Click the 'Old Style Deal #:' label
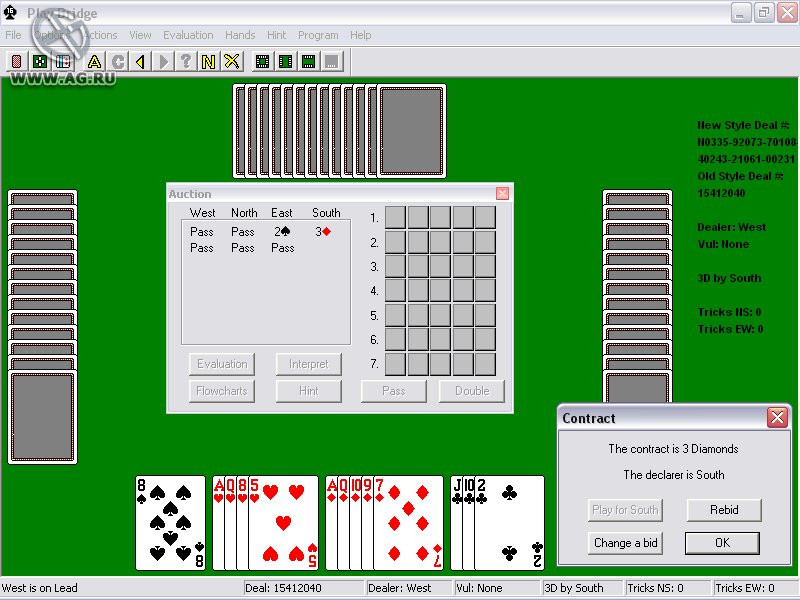The image size is (800, 600). [x=740, y=176]
